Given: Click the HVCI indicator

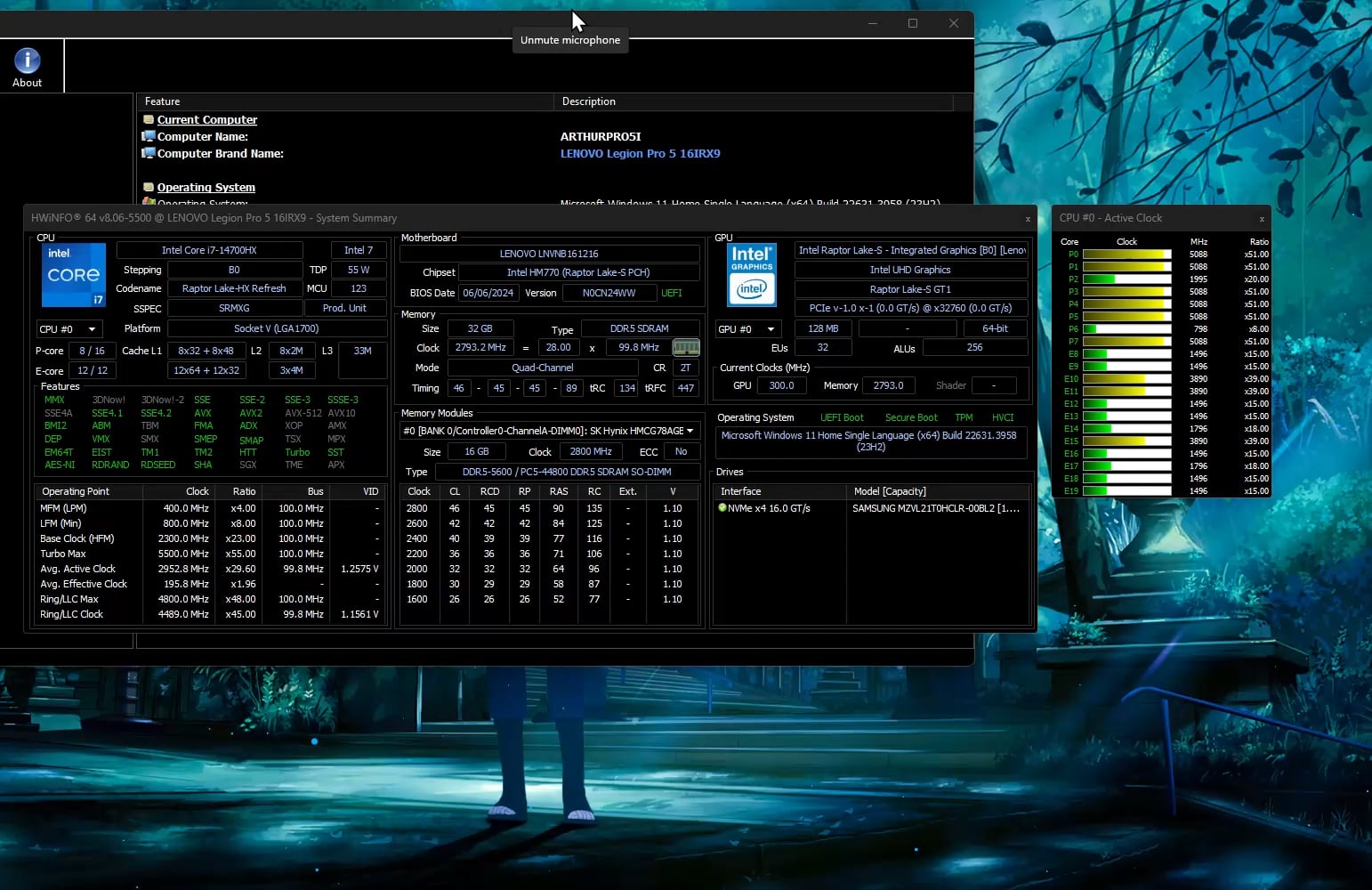Looking at the screenshot, I should [1003, 417].
